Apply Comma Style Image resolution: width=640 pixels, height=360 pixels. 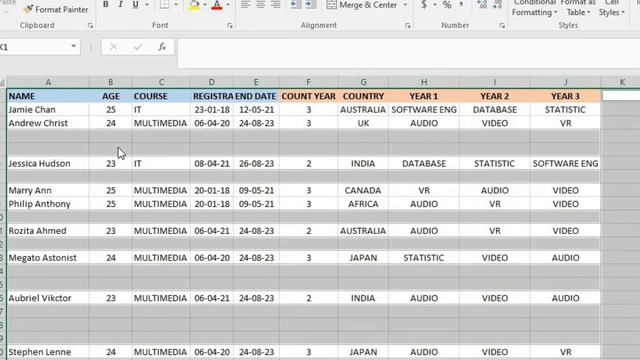461,5
